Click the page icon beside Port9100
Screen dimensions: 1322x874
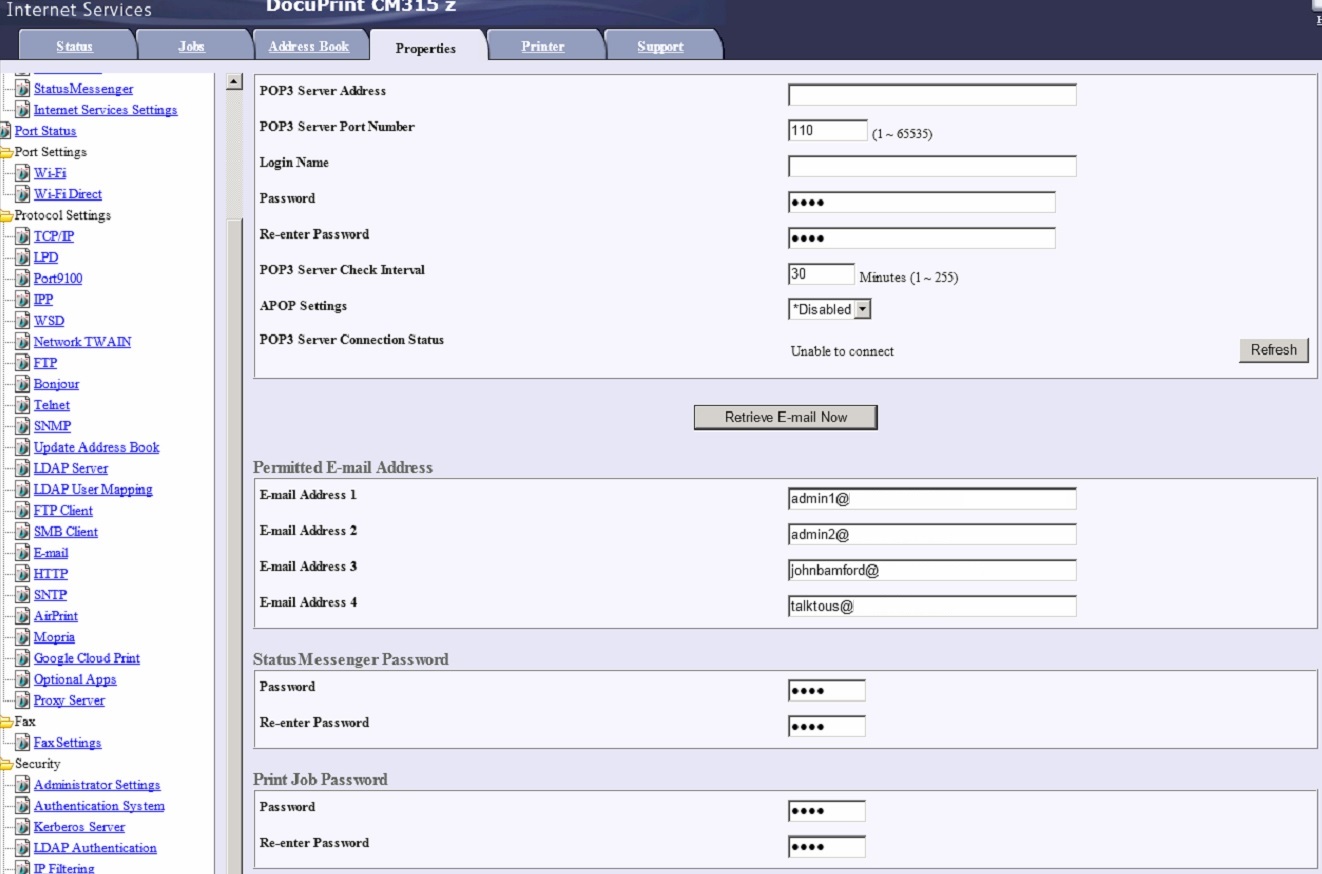click(x=23, y=279)
